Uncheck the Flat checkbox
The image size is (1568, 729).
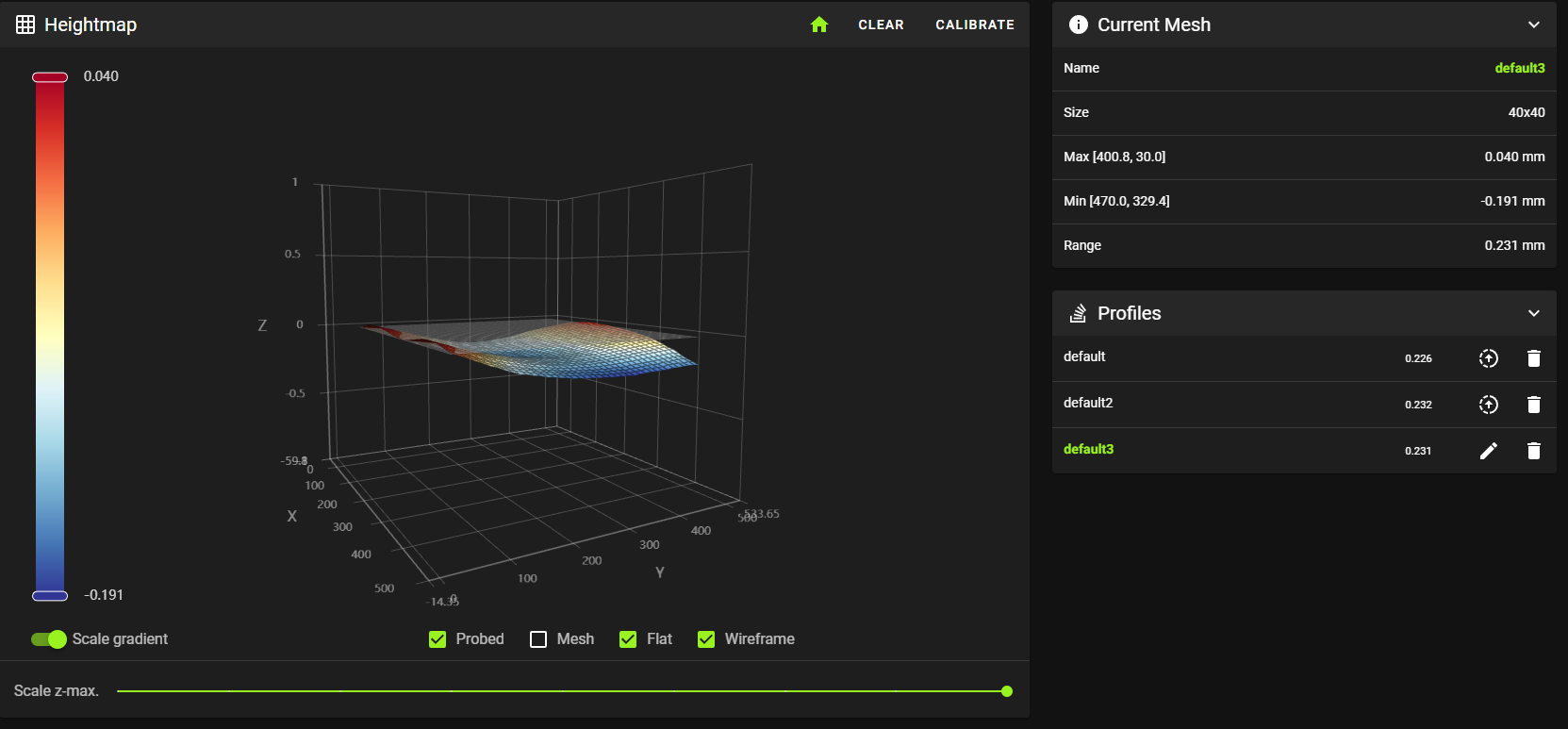(628, 639)
